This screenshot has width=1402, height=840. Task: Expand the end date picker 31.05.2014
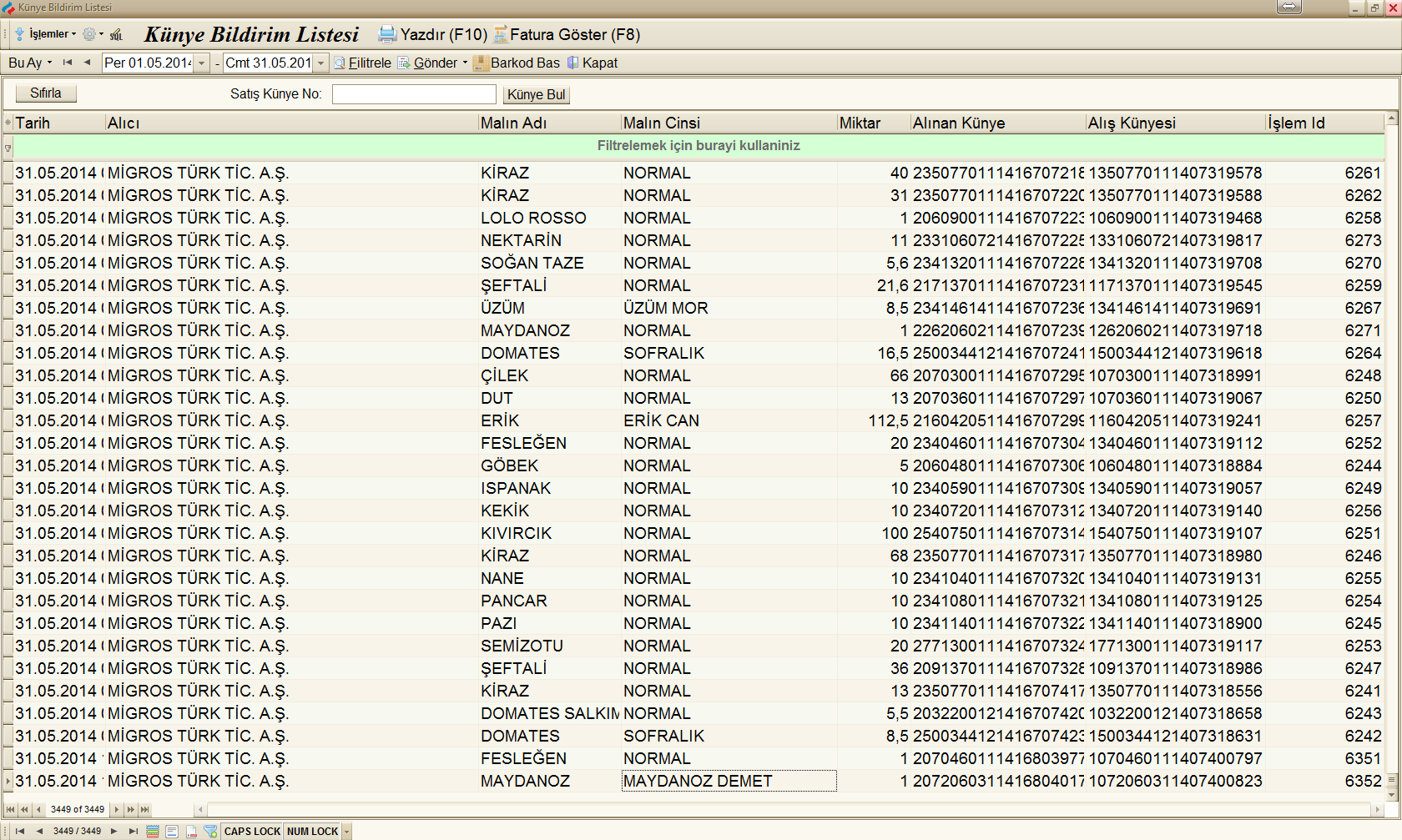[x=320, y=63]
